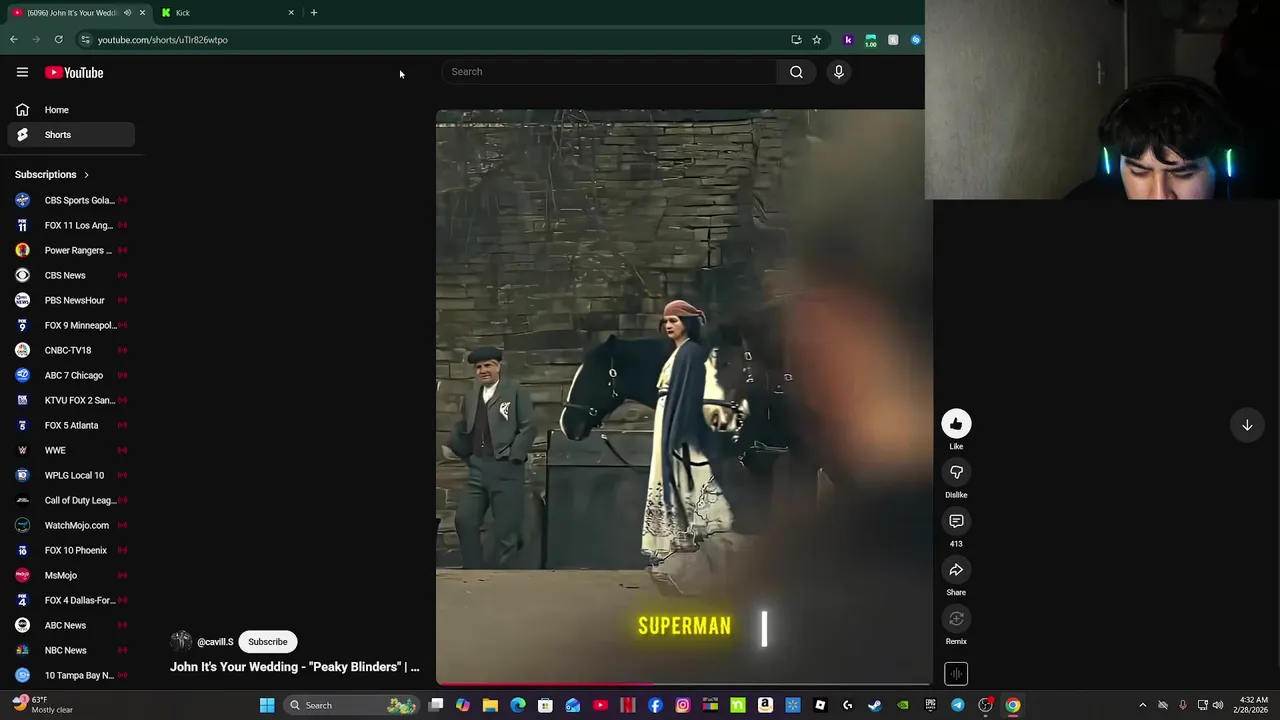Open PBS NewsHour channel
The image size is (1280, 720).
pyautogui.click(x=71, y=300)
